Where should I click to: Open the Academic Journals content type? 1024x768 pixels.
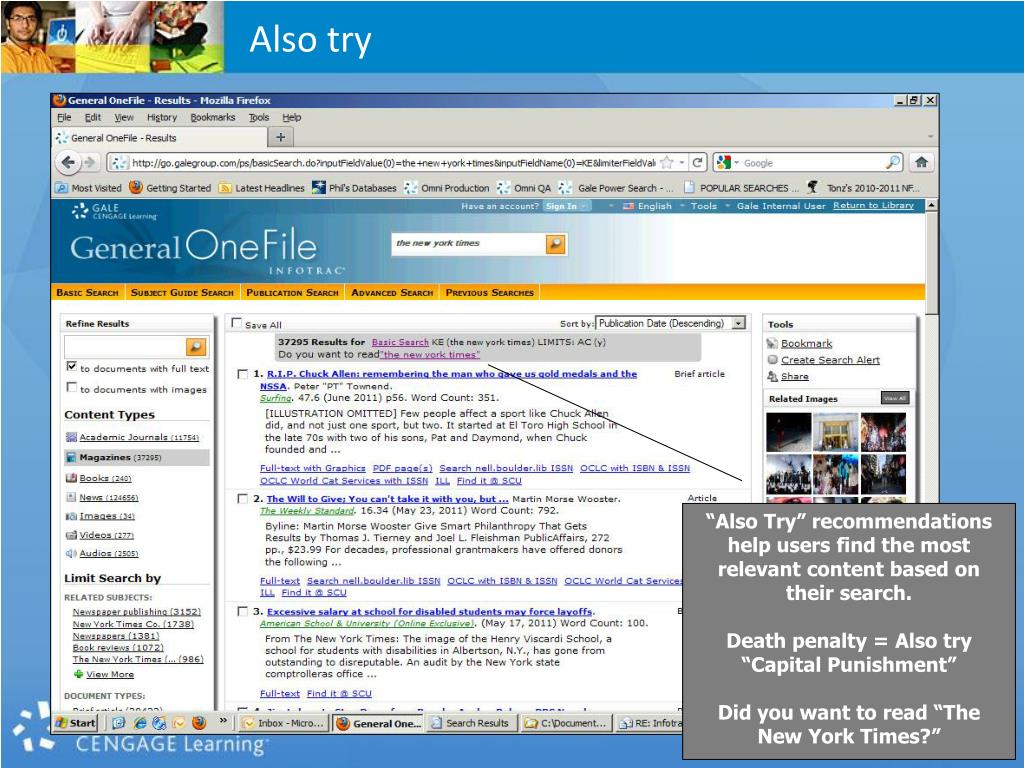[x=138, y=437]
